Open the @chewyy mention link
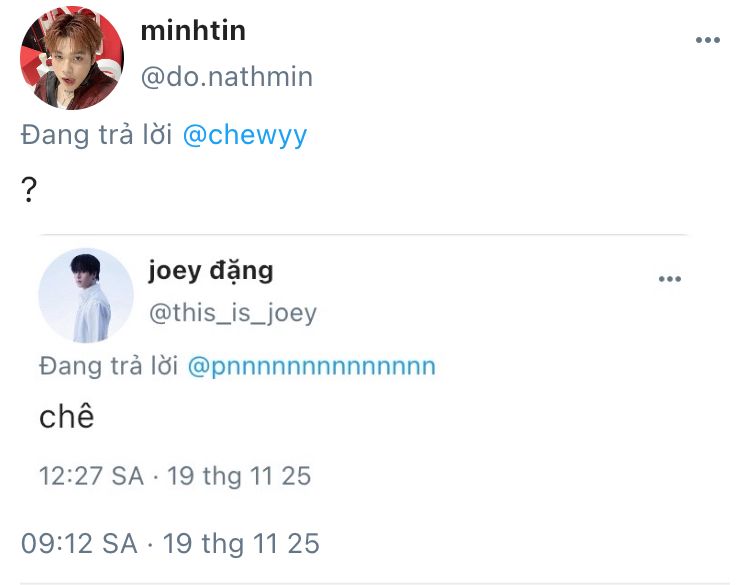This screenshot has height=585, width=750. click(x=245, y=135)
